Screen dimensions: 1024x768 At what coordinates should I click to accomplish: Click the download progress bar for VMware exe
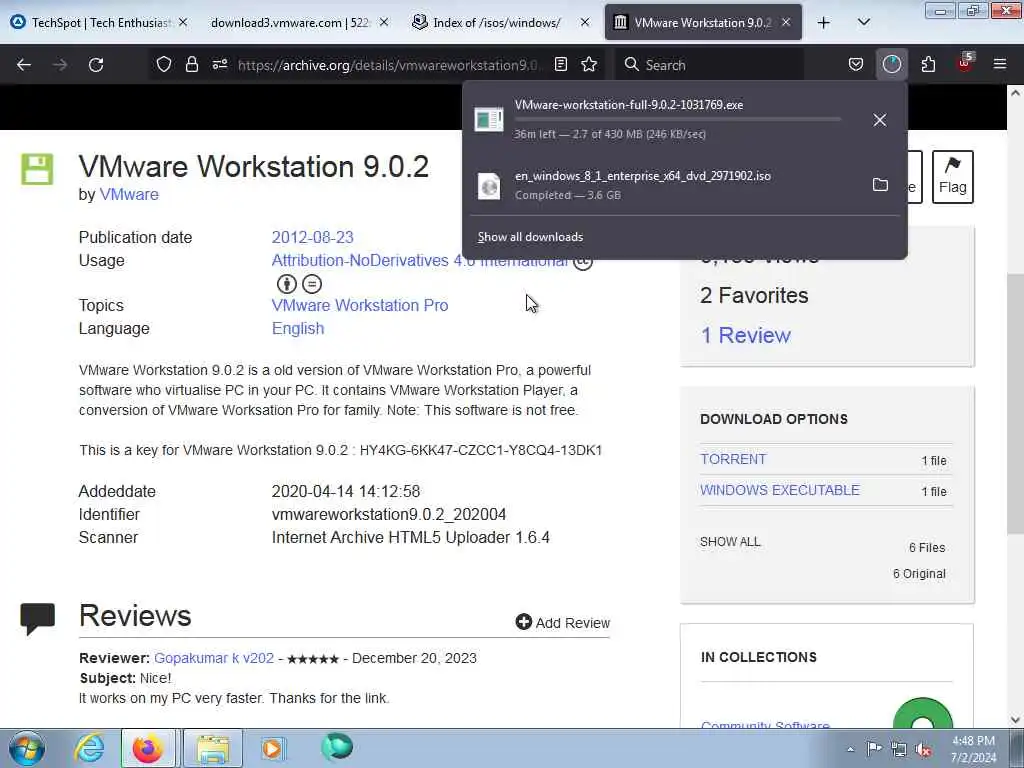tap(677, 120)
